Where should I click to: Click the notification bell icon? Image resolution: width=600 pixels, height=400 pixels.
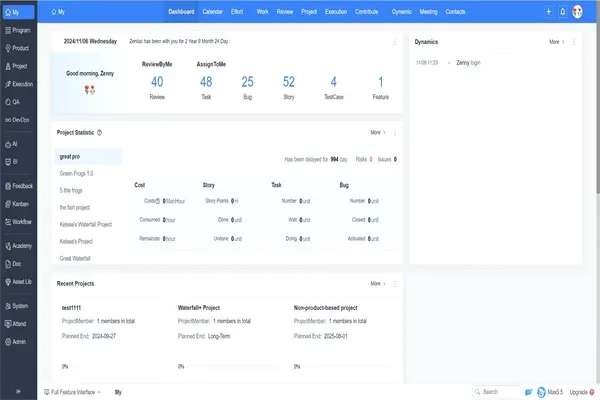tap(563, 12)
